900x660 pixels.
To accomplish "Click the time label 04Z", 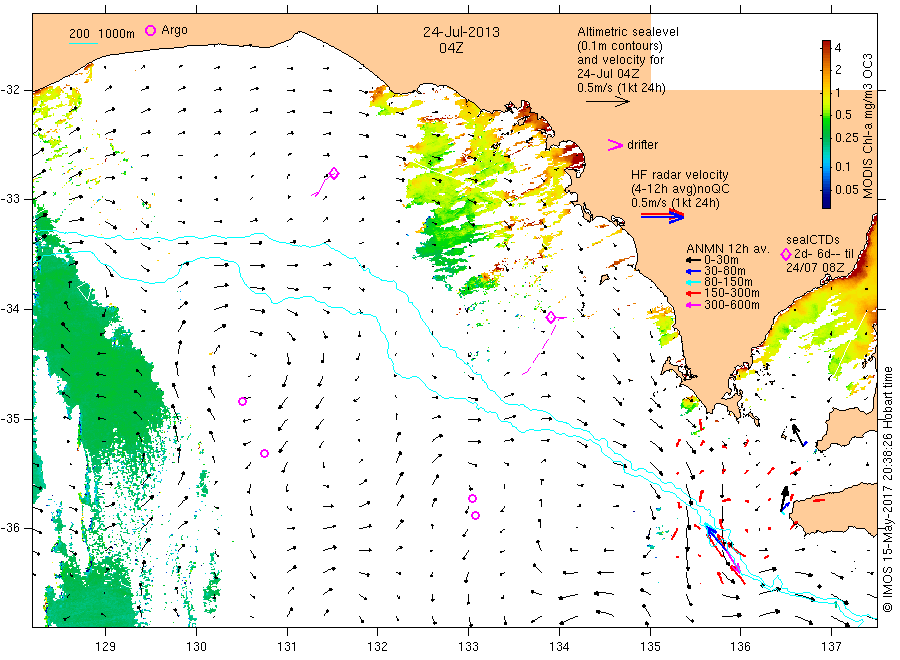I will click(451, 48).
